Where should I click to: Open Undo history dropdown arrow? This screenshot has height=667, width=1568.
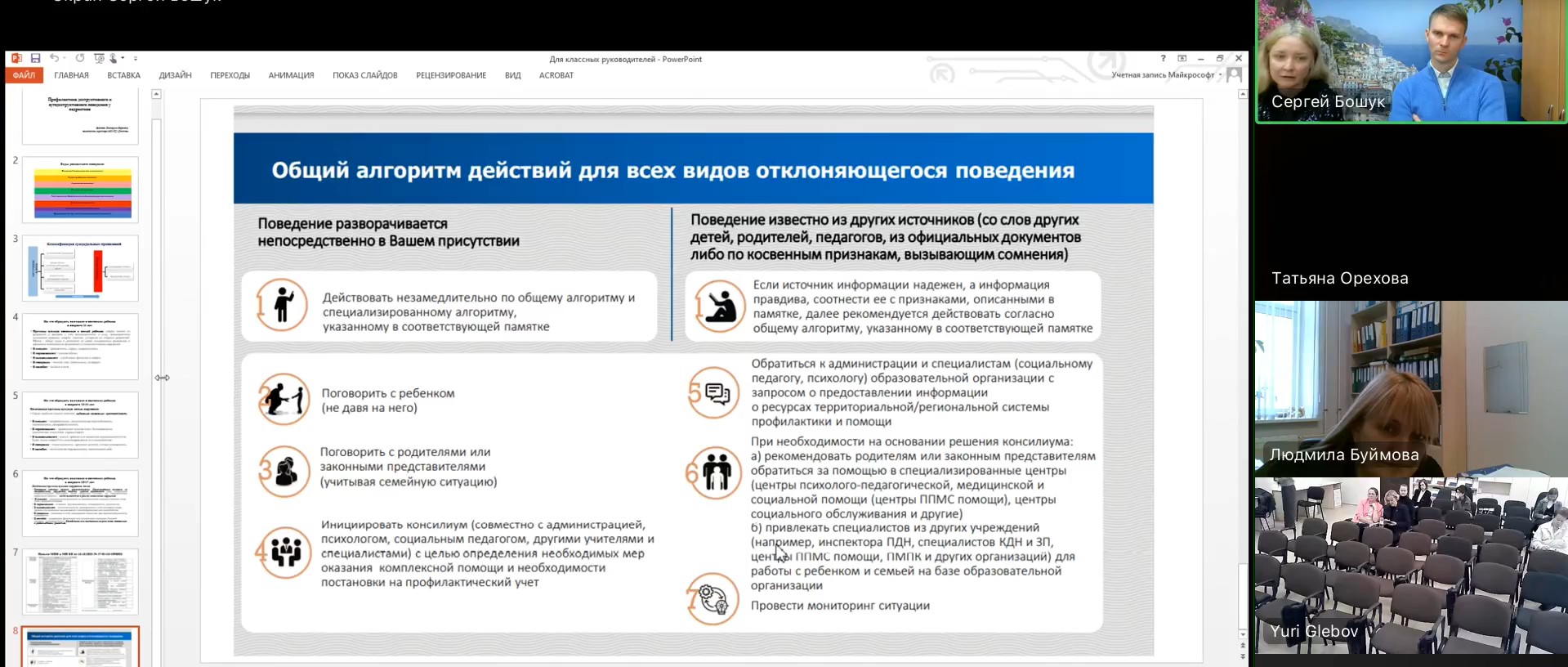click(65, 59)
